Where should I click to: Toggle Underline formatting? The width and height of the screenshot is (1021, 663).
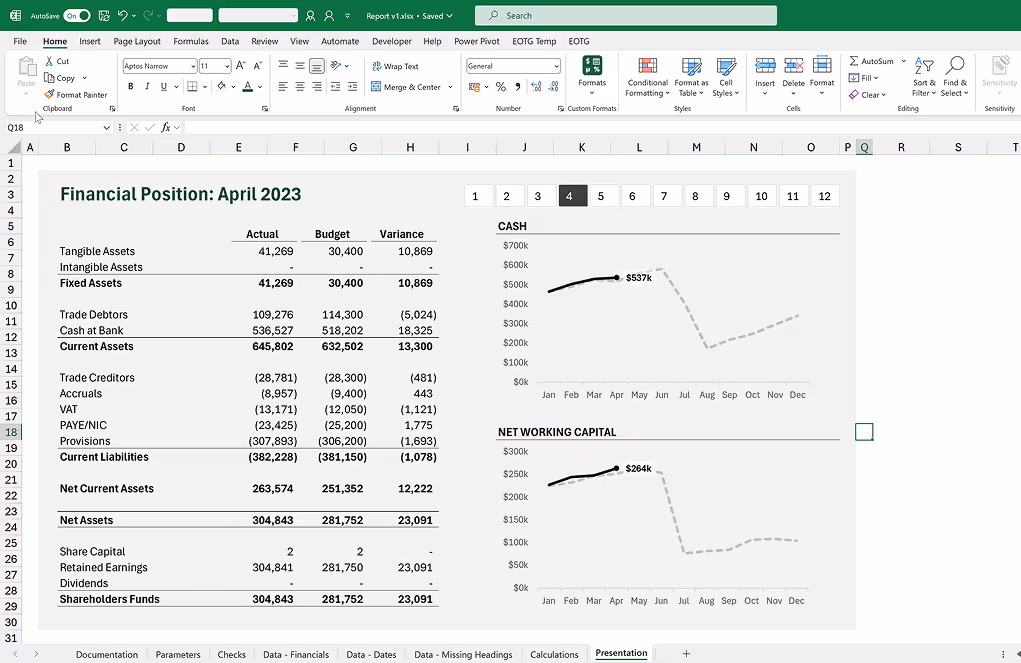(163, 86)
